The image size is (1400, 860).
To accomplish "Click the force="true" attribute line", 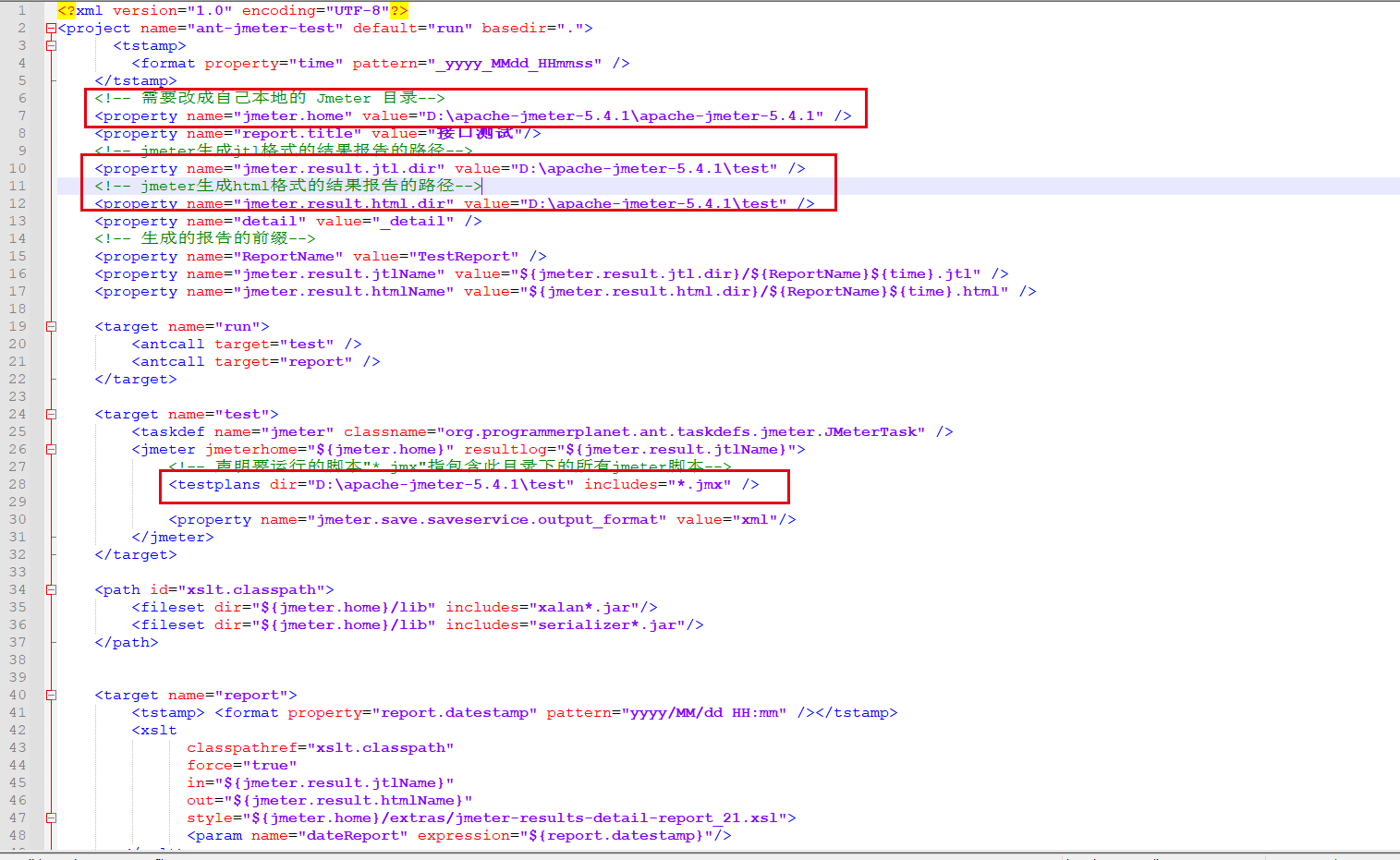I will click(x=241, y=765).
